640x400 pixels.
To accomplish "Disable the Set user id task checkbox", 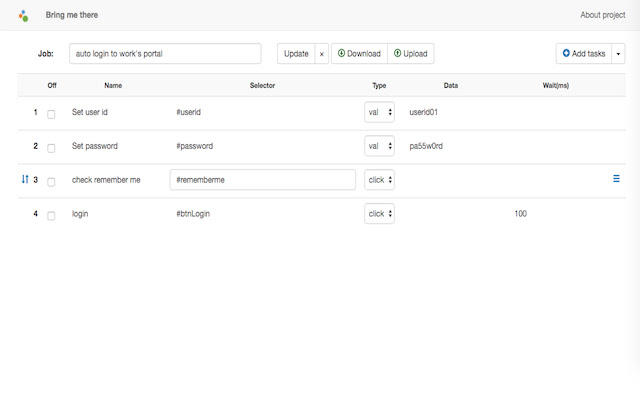I will pyautogui.click(x=51, y=114).
